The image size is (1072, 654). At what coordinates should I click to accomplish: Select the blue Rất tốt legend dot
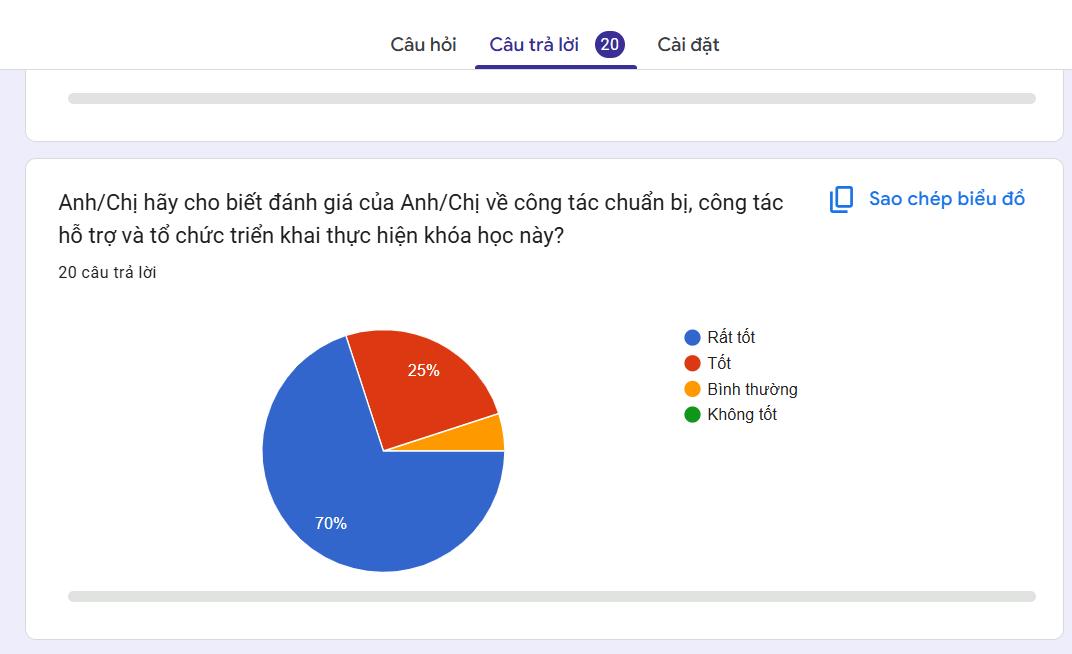pos(692,337)
